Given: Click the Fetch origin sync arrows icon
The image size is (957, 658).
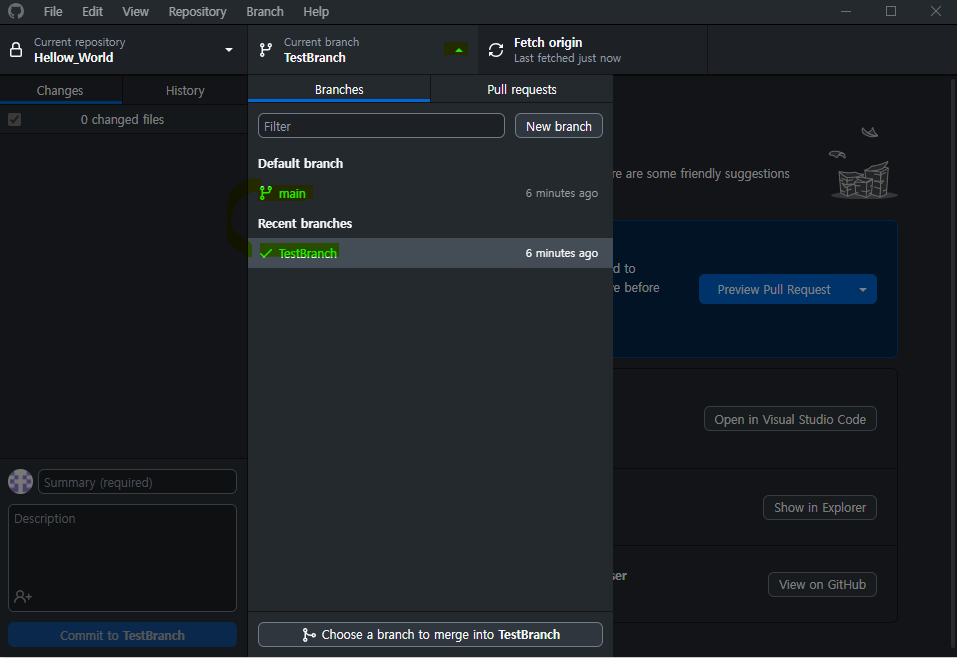Looking at the screenshot, I should [496, 50].
